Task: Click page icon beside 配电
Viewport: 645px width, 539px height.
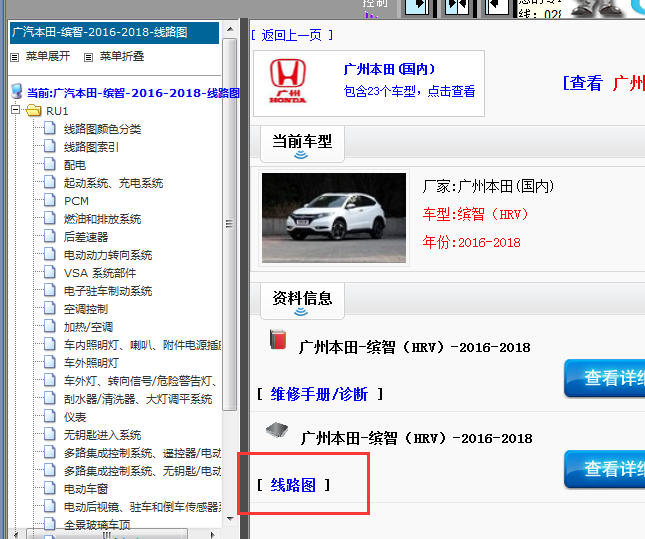Action: pos(50,164)
